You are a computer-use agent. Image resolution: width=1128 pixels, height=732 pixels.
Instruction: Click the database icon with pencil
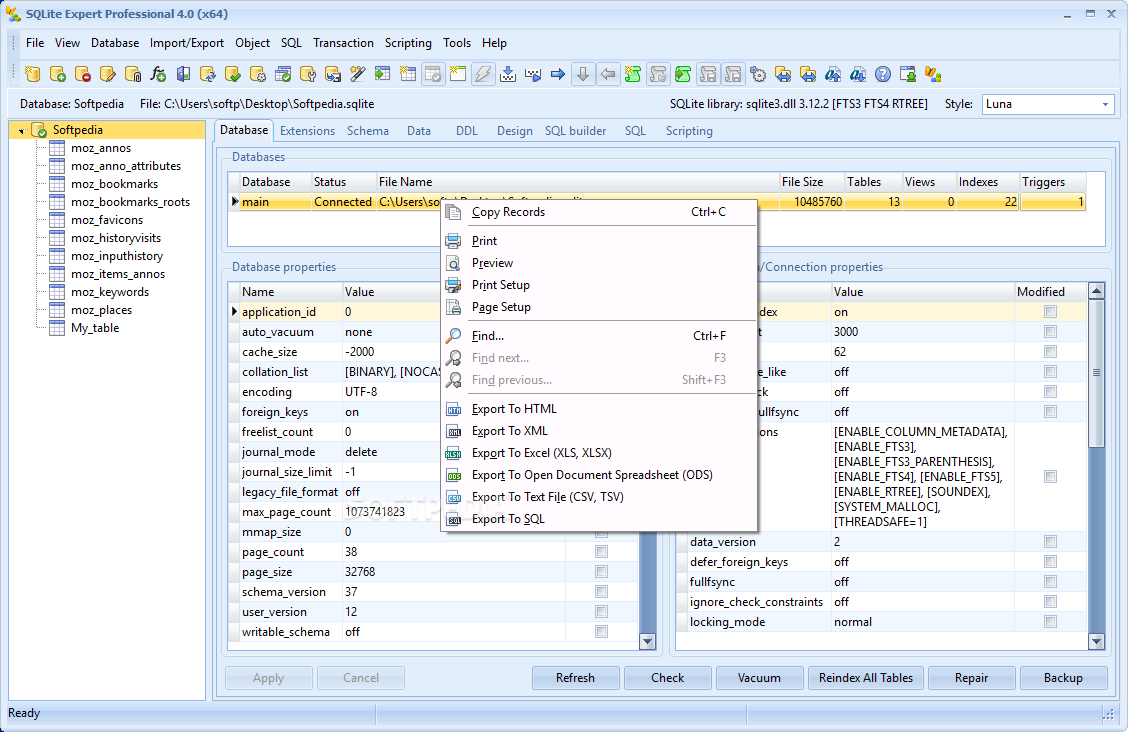coord(108,74)
